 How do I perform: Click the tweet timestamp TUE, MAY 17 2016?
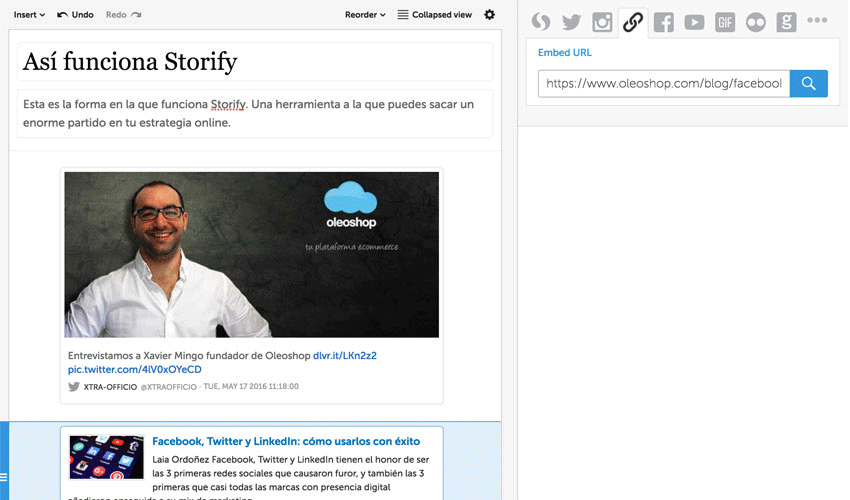pos(251,387)
